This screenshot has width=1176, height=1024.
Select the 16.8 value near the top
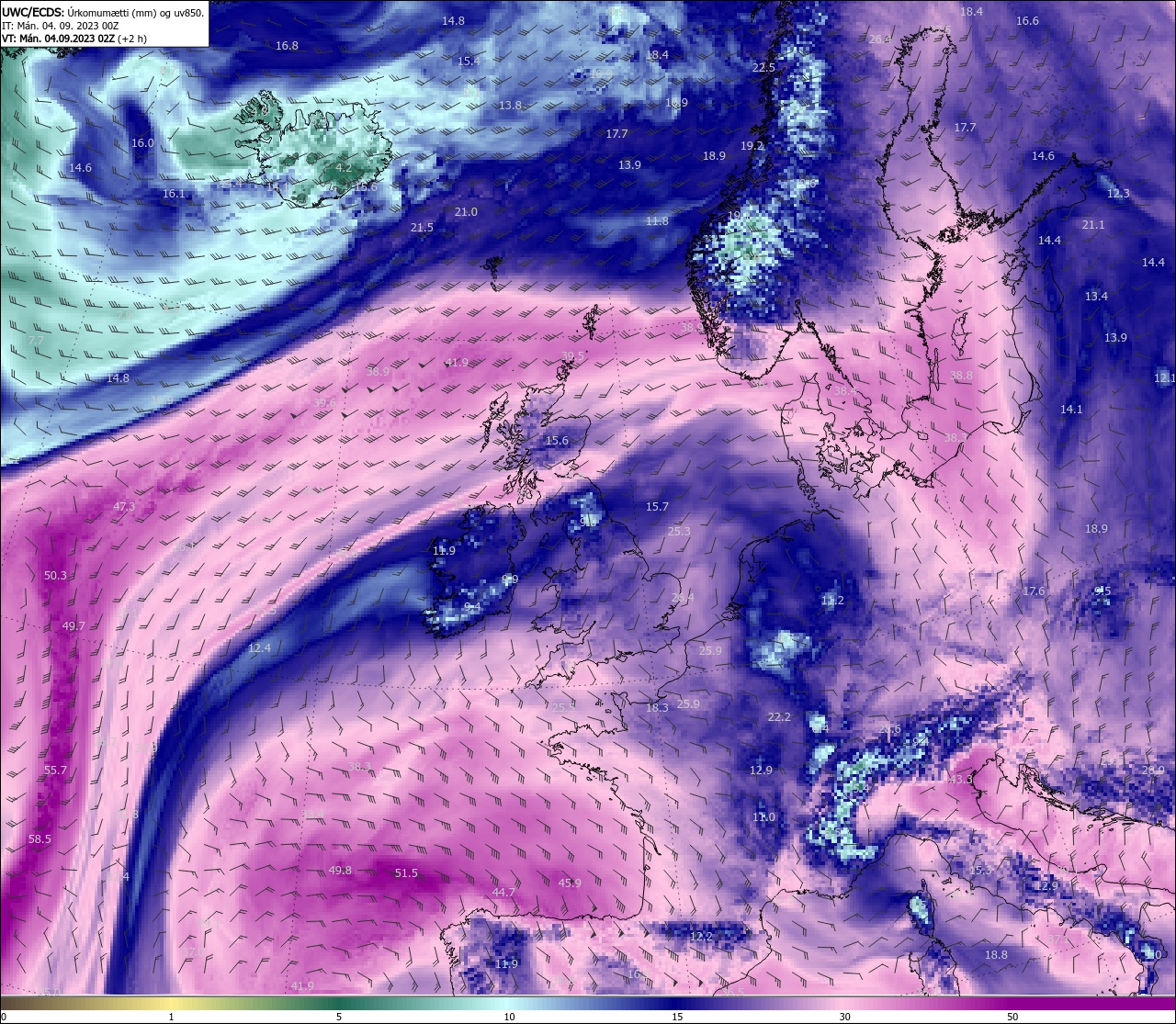click(287, 45)
